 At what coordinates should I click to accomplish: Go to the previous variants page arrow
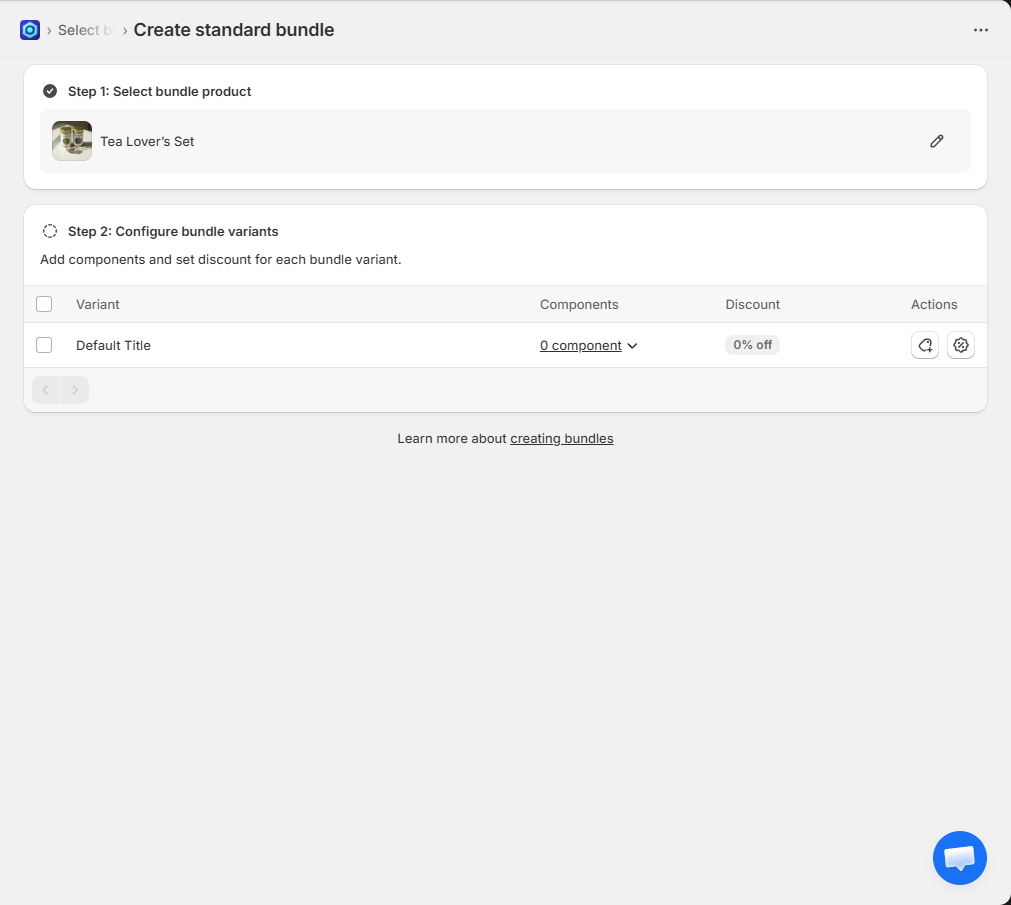click(x=46, y=390)
